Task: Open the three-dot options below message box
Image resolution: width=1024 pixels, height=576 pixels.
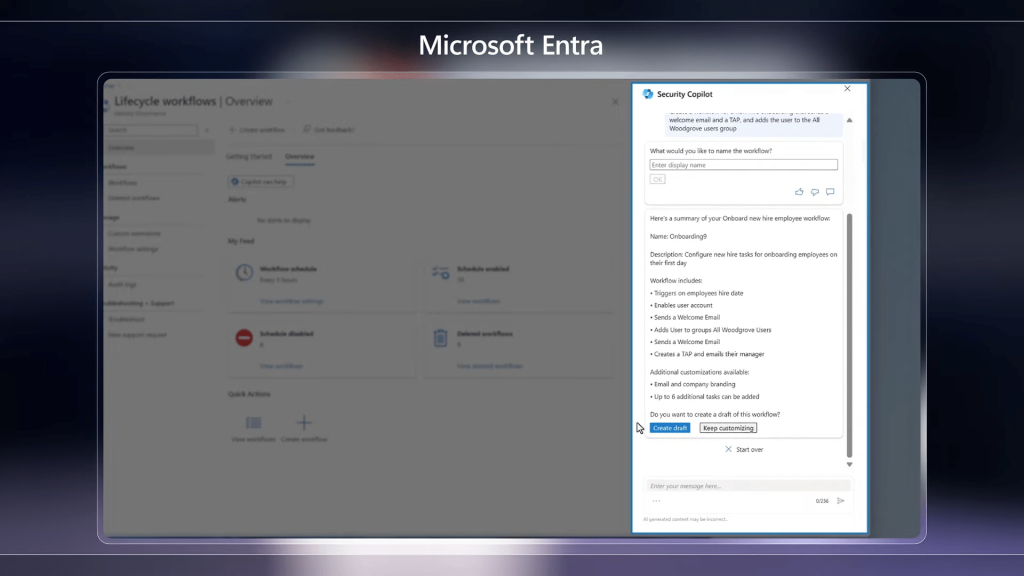Action: [656, 500]
